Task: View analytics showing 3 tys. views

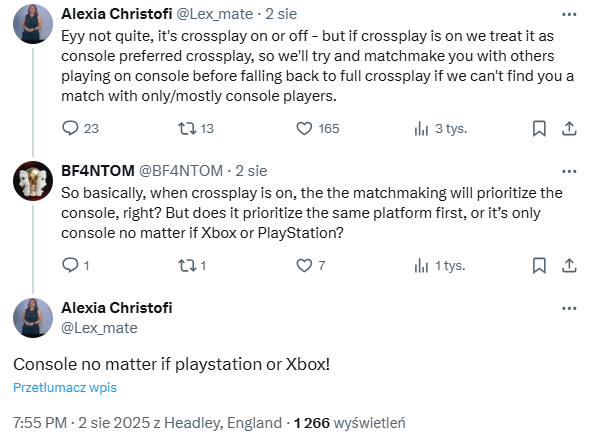Action: 440,128
